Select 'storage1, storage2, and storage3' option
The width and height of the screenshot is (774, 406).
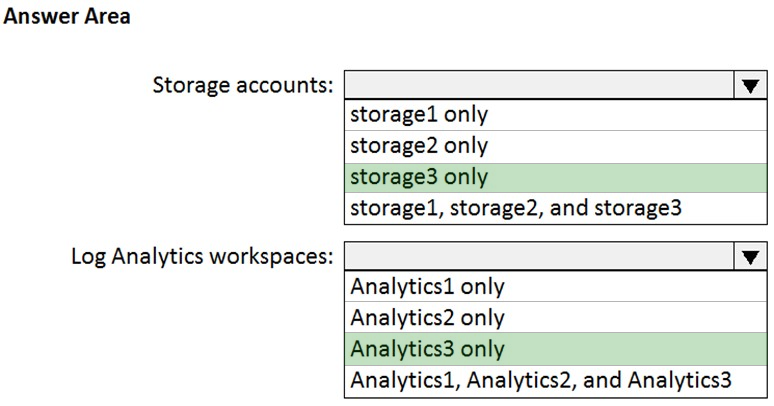tap(556, 208)
